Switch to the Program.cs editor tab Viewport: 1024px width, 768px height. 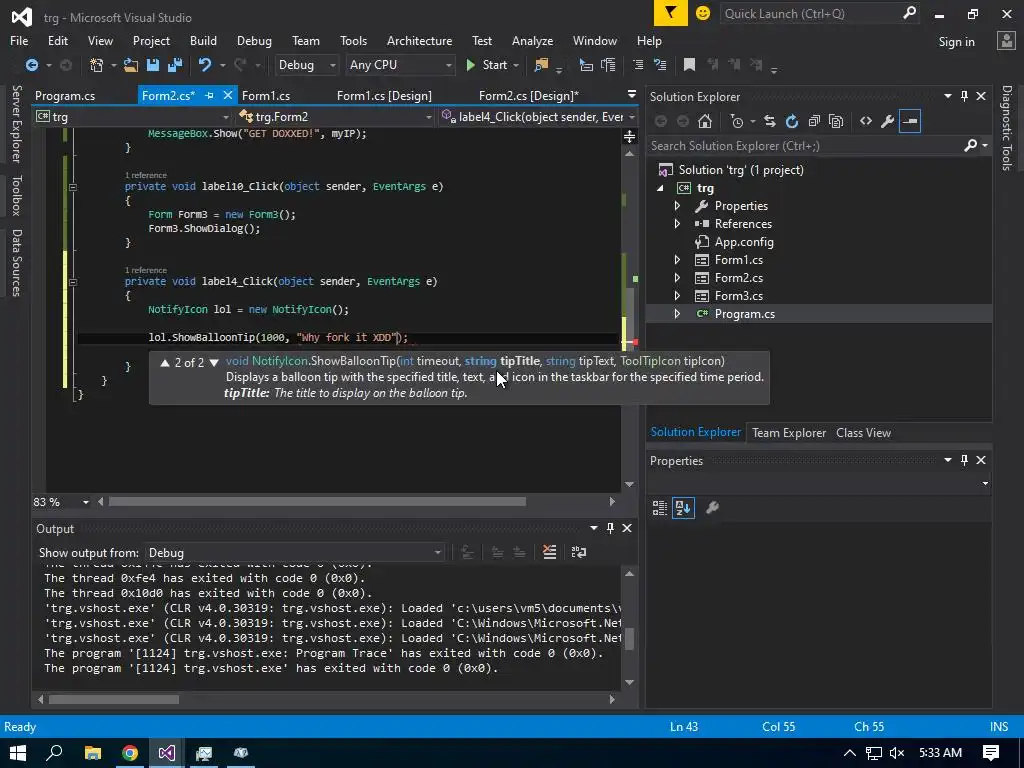65,95
